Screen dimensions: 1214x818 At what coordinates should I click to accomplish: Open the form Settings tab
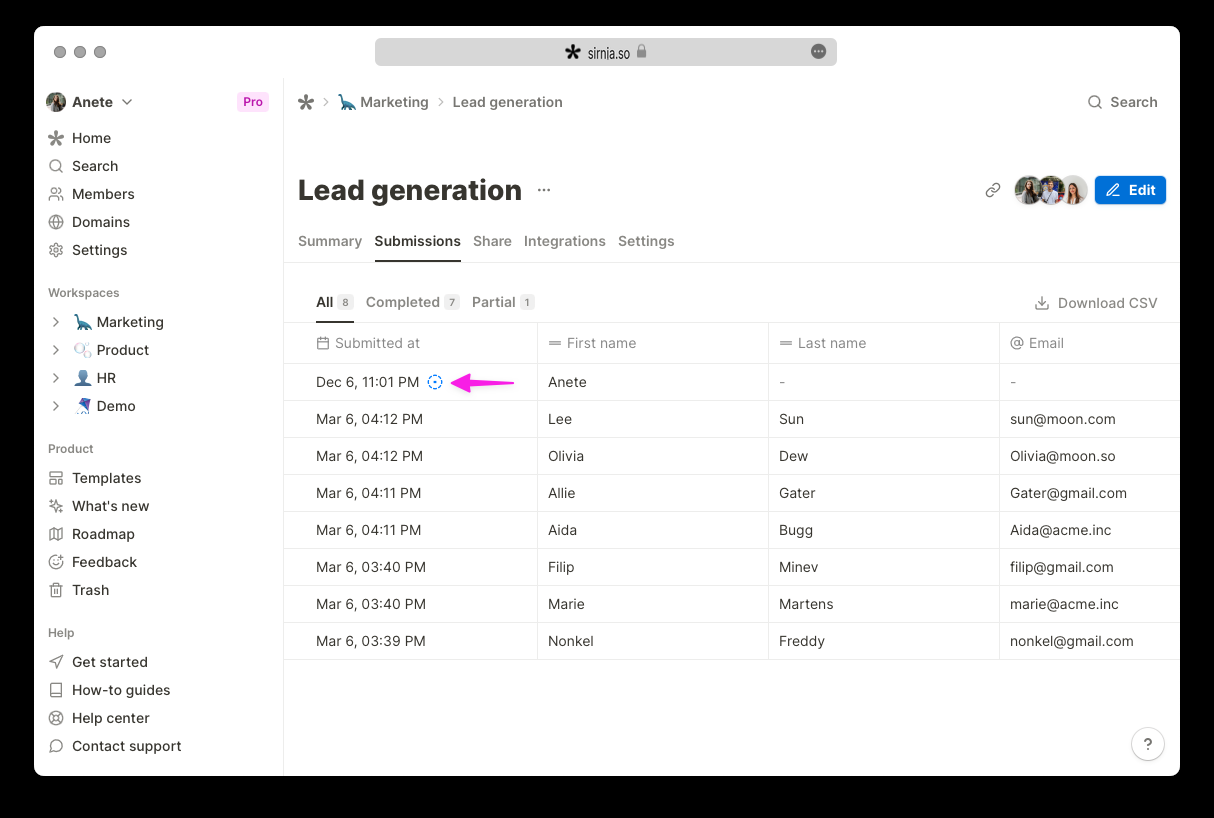[646, 241]
